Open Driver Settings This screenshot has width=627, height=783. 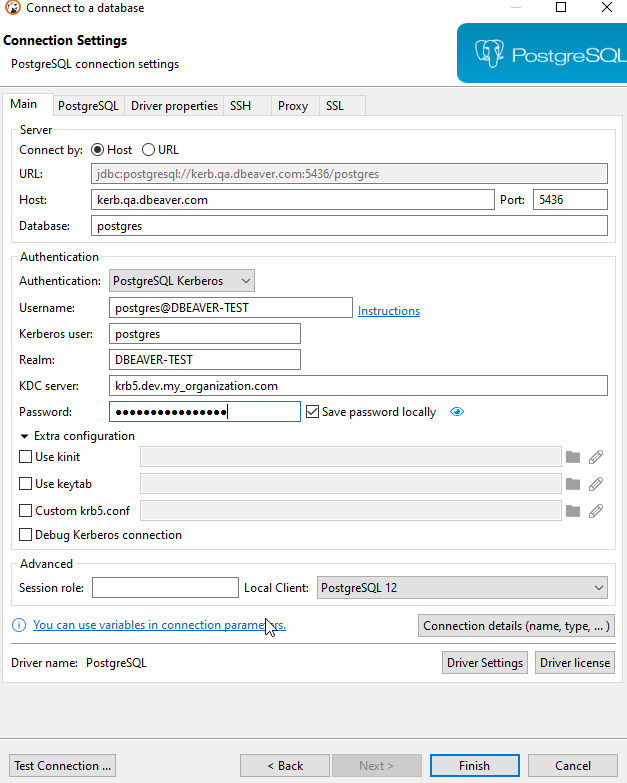click(x=485, y=663)
